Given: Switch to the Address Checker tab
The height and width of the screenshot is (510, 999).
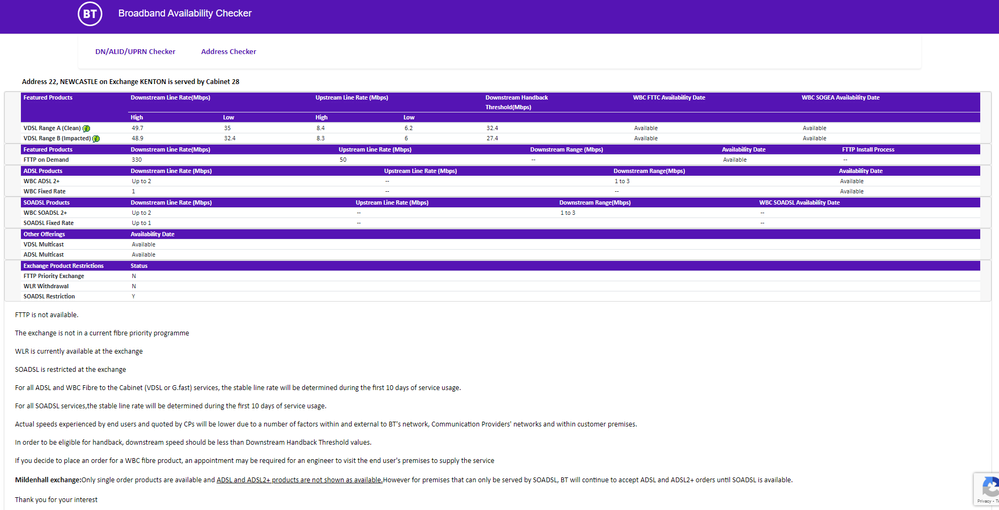Looking at the screenshot, I should pos(228,51).
